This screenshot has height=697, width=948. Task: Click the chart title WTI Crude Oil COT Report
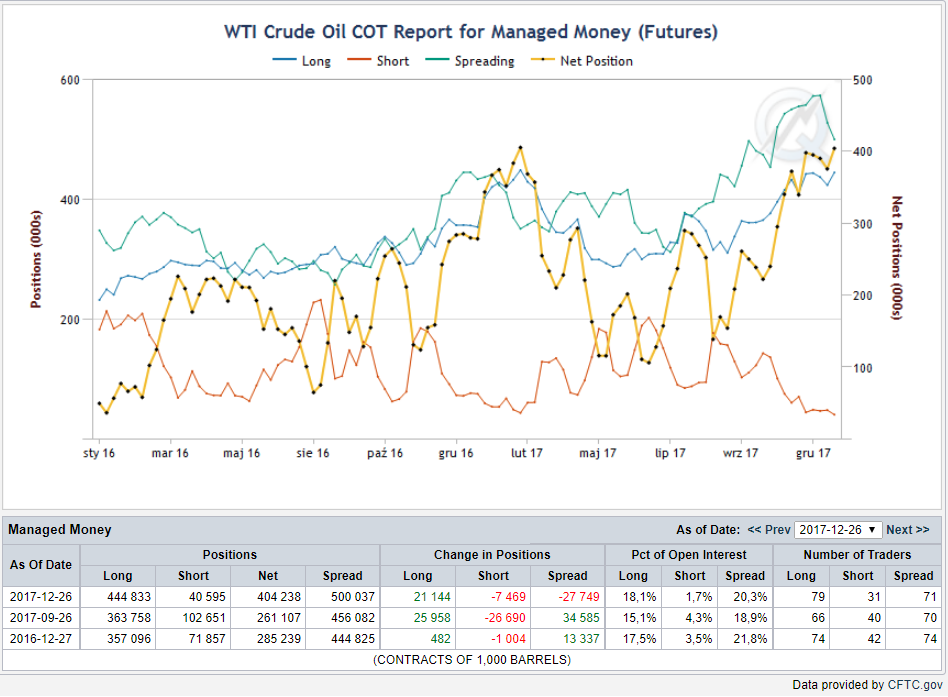tap(470, 31)
